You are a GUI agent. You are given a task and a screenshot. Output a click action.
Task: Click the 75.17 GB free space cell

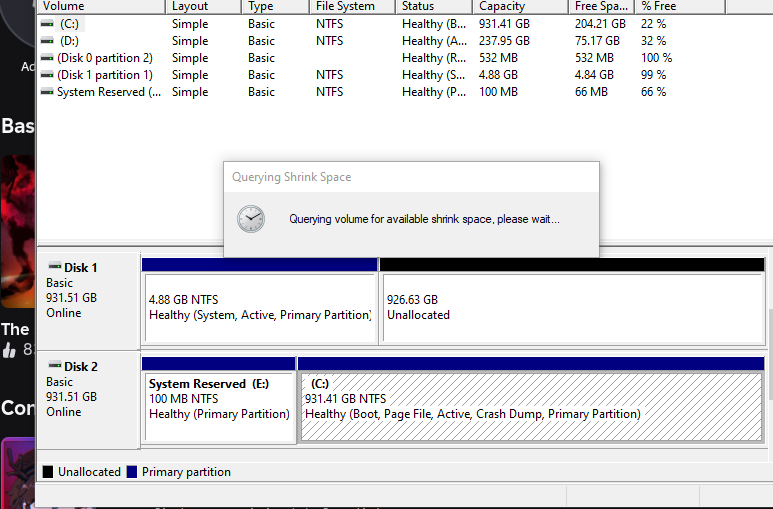pos(597,40)
